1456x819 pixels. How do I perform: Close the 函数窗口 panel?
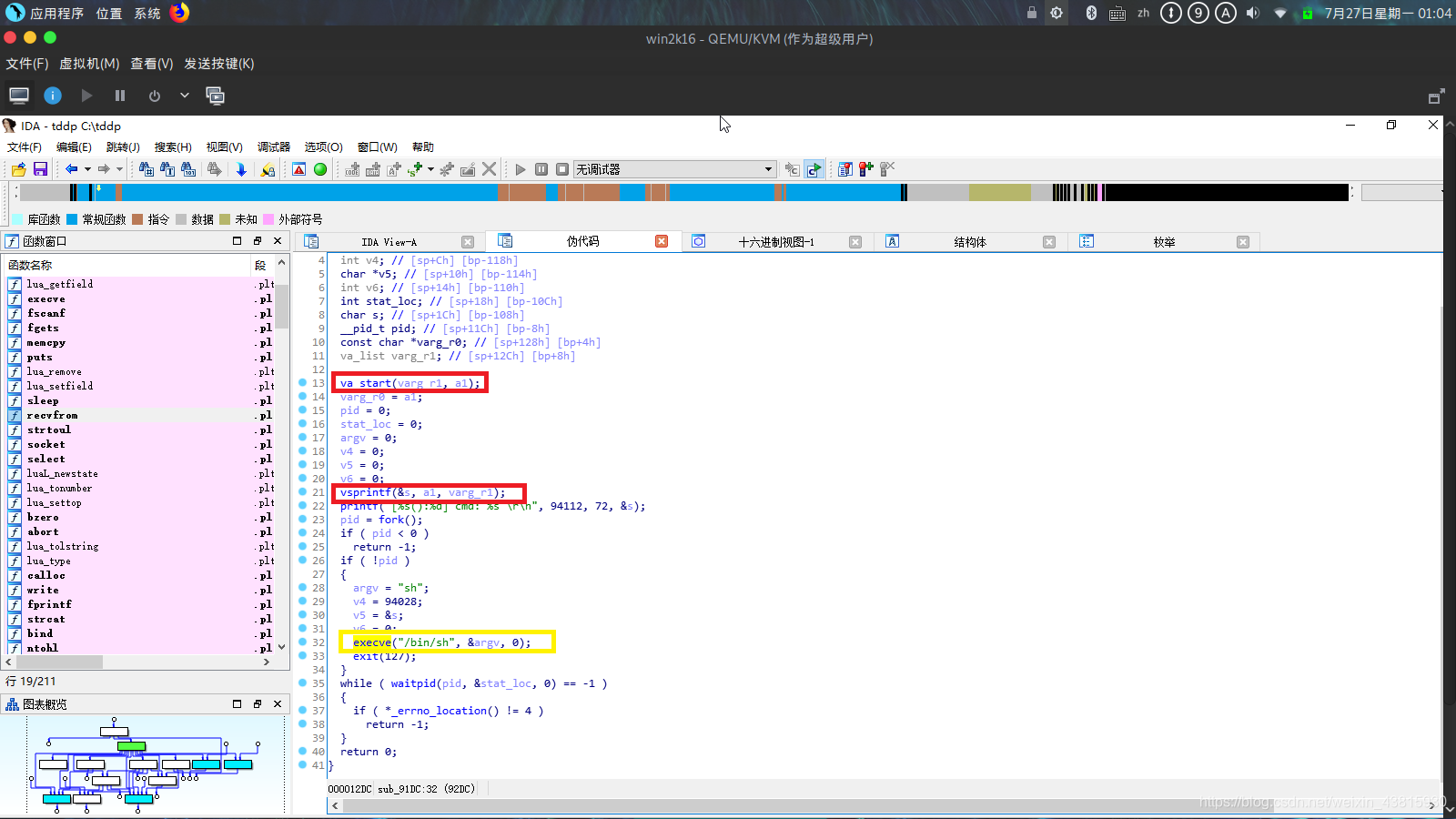[x=278, y=241]
